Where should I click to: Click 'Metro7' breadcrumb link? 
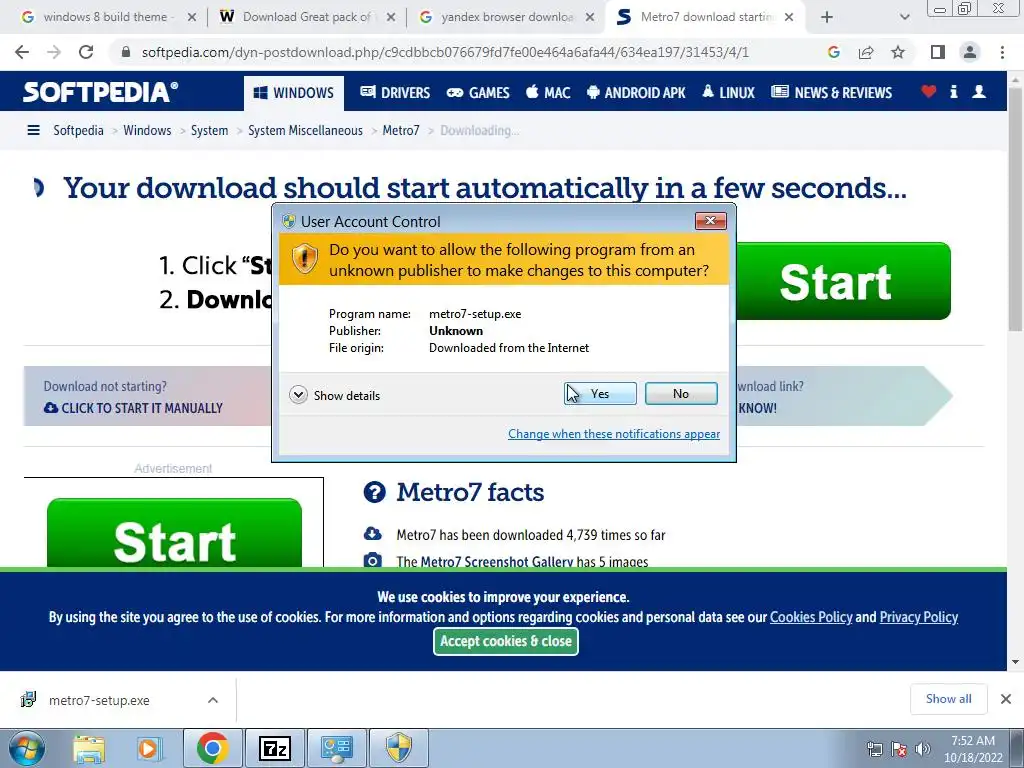click(401, 131)
